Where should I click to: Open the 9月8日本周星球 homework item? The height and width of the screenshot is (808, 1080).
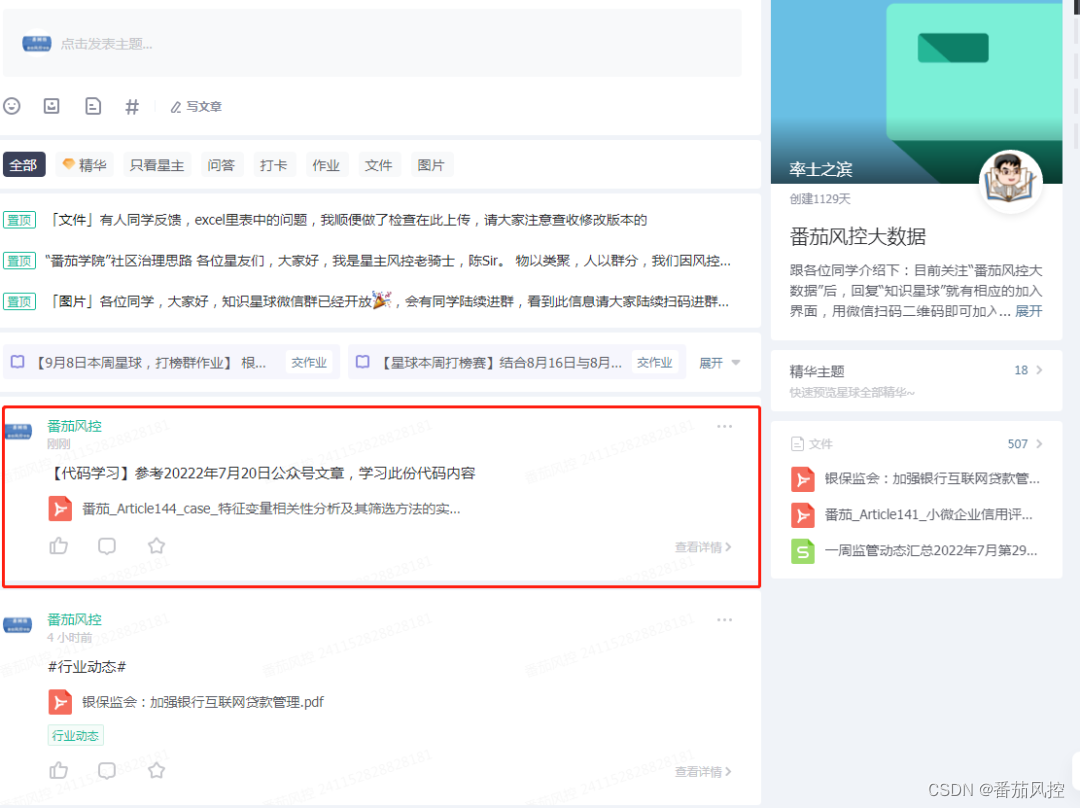point(150,362)
